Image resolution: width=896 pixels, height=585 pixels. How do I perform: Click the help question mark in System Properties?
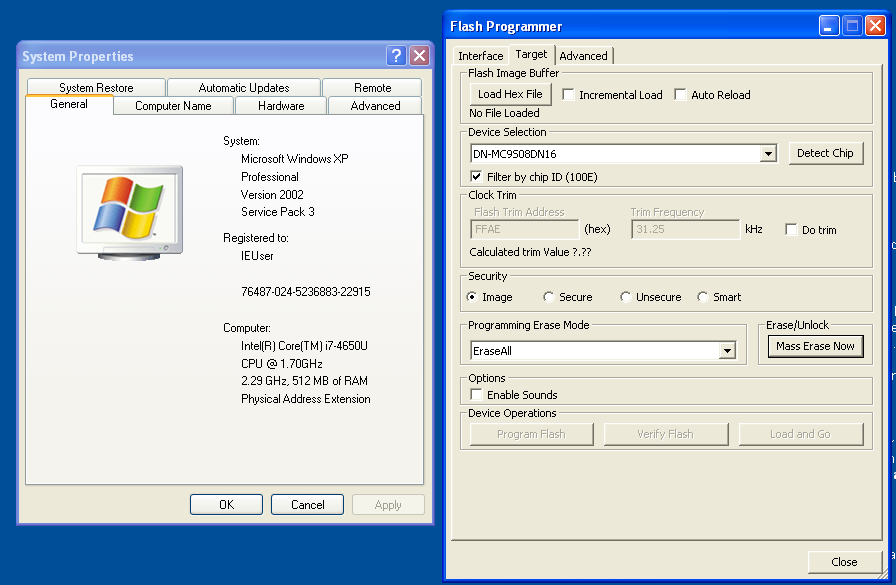pyautogui.click(x=396, y=55)
